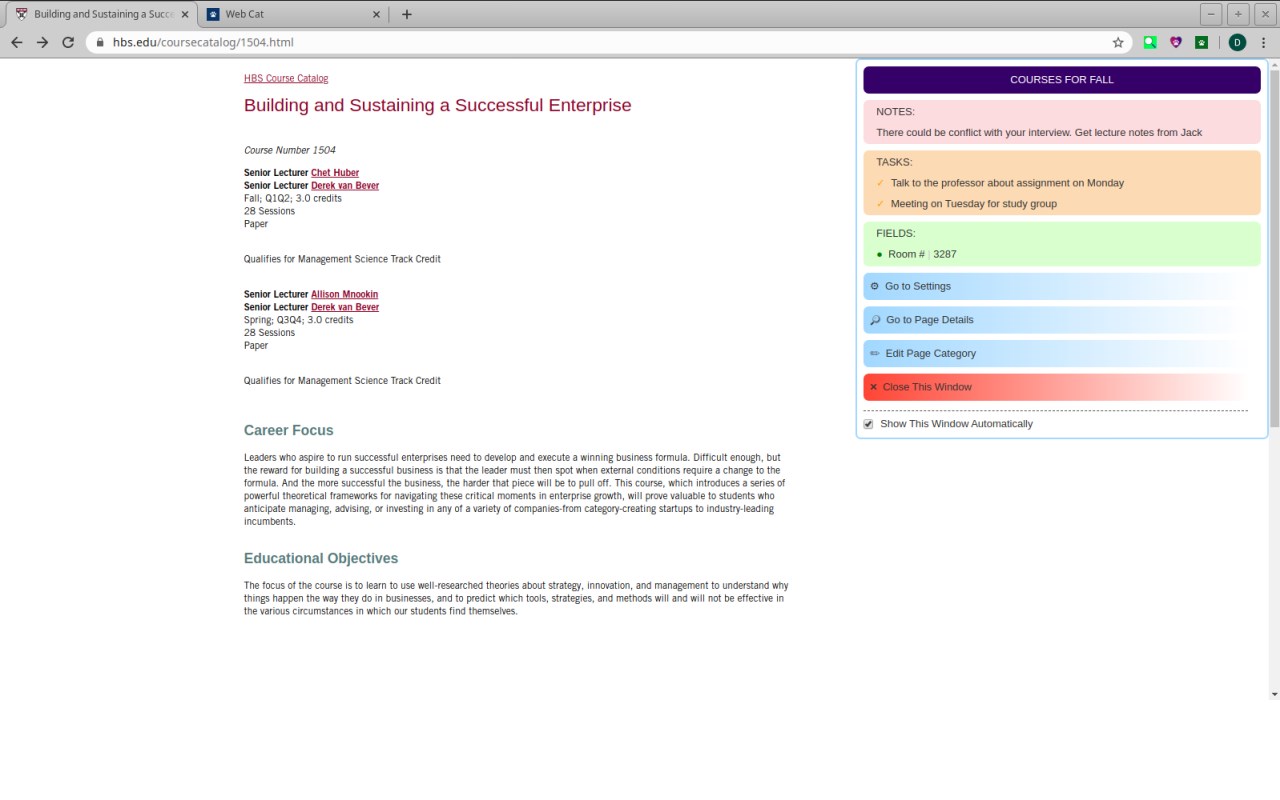Open Chet Huber's faculty link
This screenshot has width=1280, height=800.
(x=335, y=173)
